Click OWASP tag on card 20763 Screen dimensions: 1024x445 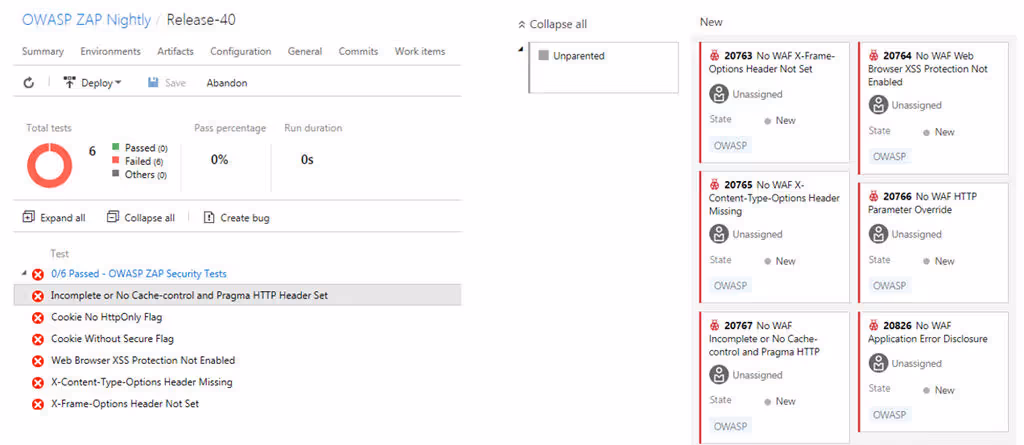(730, 145)
